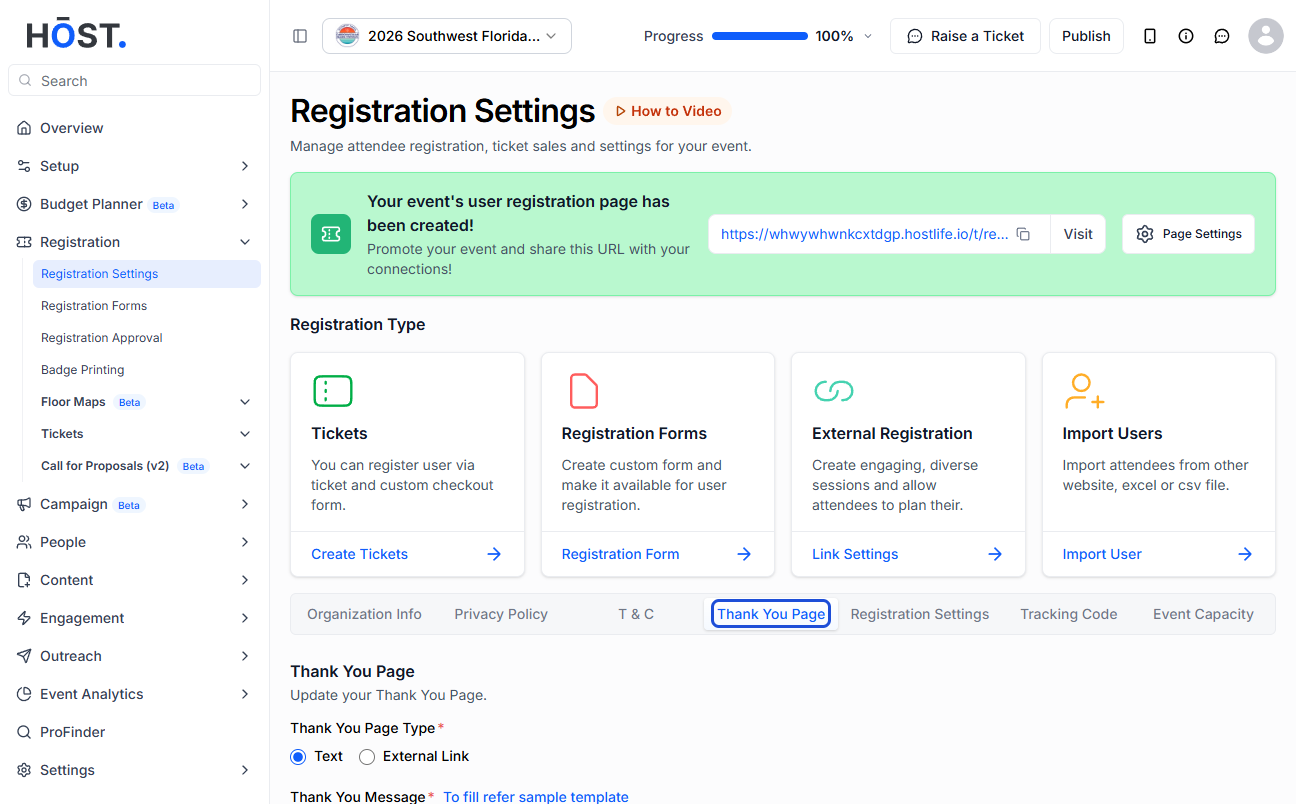
Task: Open the chat bubble icon in header
Action: pos(1222,36)
